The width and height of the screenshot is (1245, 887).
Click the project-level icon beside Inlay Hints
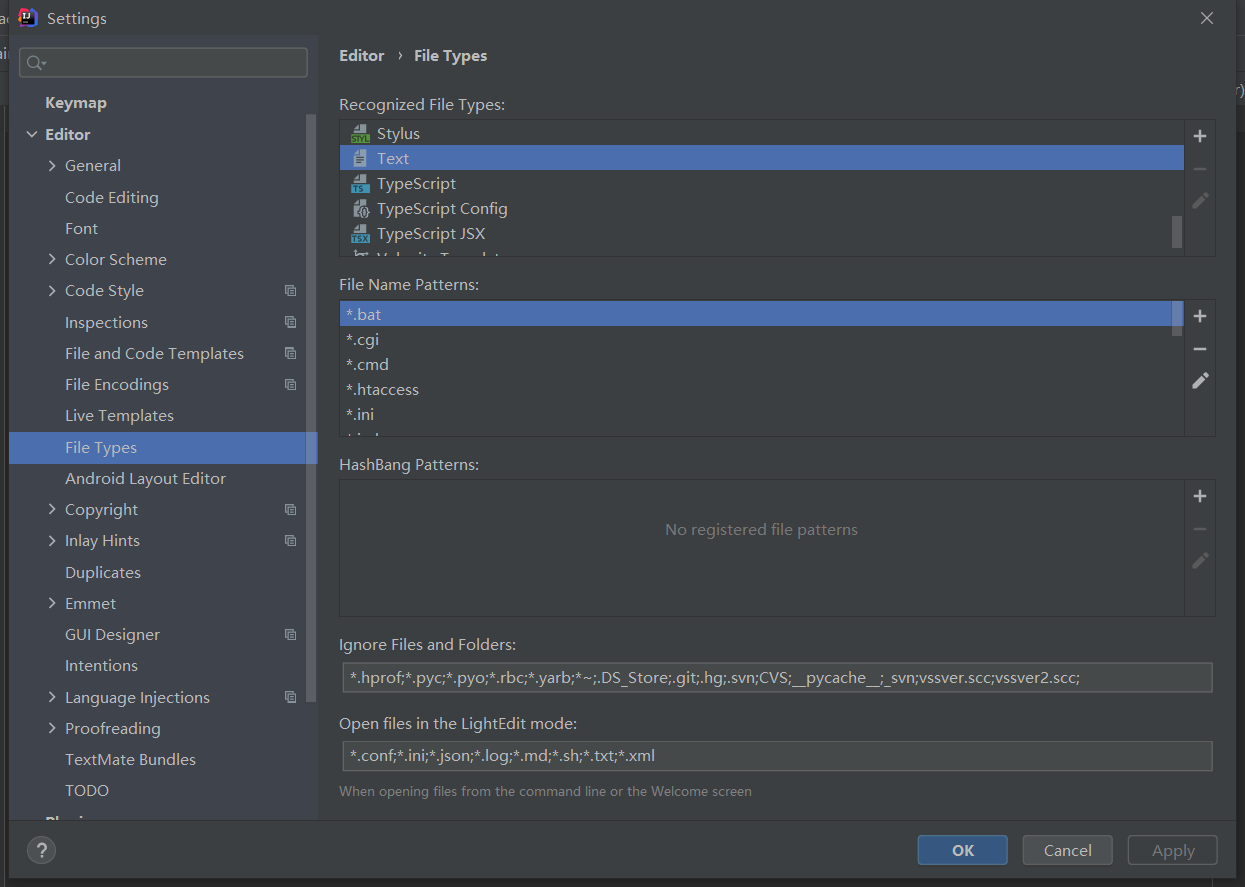[290, 541]
